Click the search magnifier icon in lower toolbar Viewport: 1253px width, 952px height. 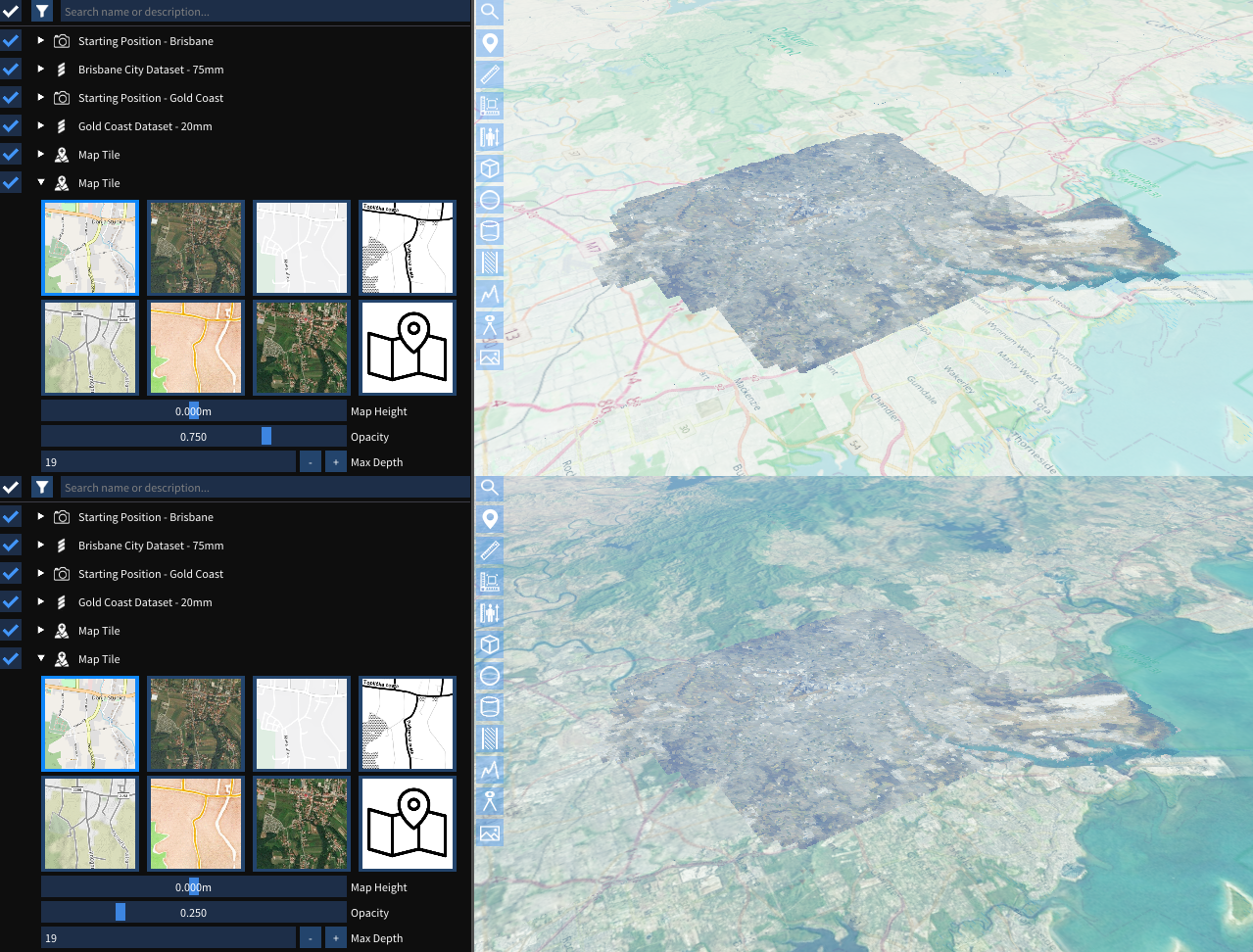pos(490,488)
